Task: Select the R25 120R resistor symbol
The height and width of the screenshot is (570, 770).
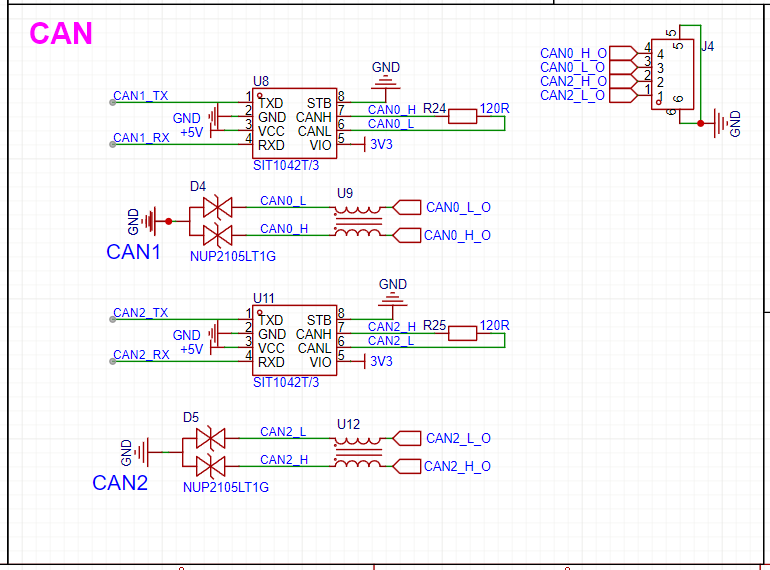Action: pyautogui.click(x=461, y=333)
